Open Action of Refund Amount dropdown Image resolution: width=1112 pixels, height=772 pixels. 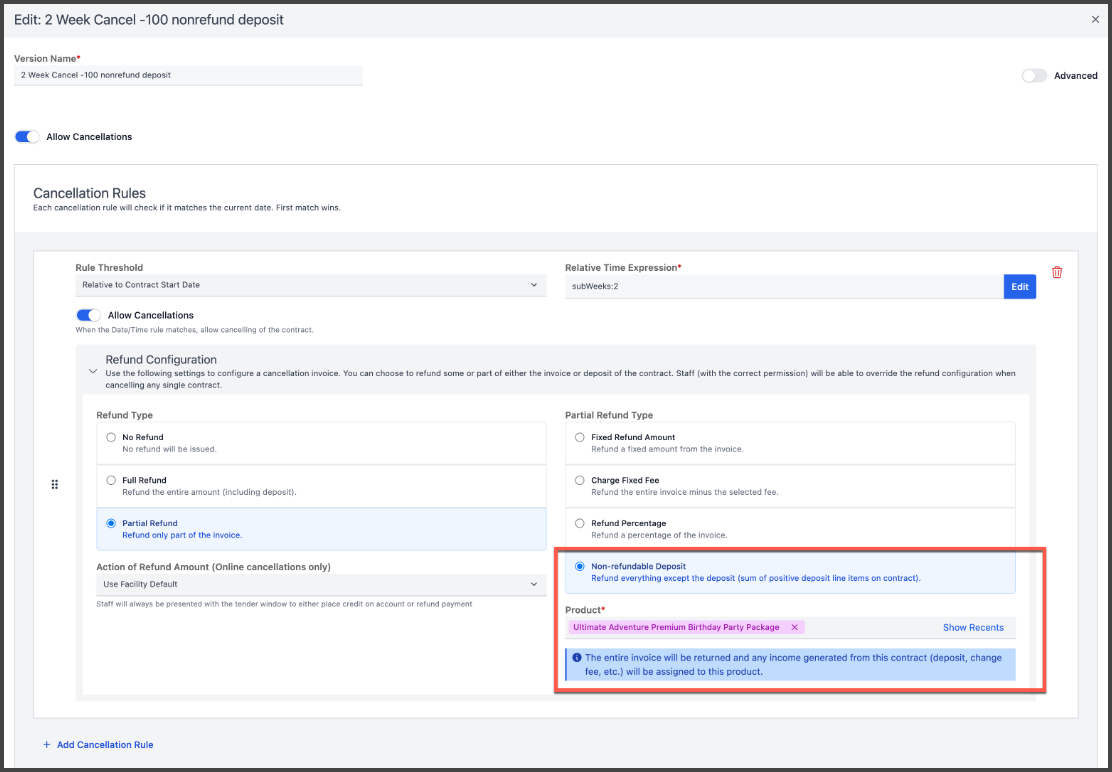pos(320,584)
